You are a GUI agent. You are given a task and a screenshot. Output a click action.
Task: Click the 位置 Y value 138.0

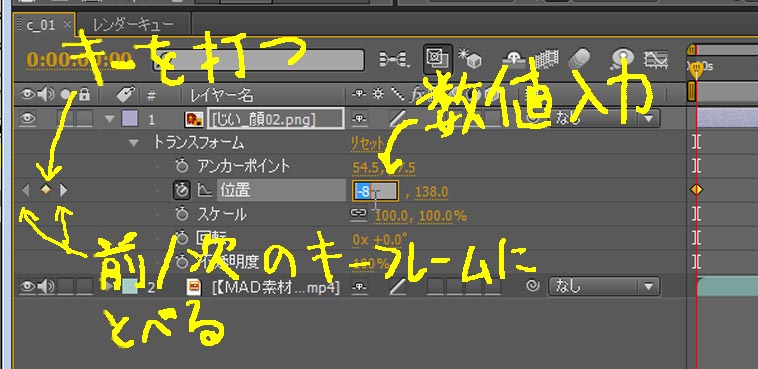pos(431,192)
